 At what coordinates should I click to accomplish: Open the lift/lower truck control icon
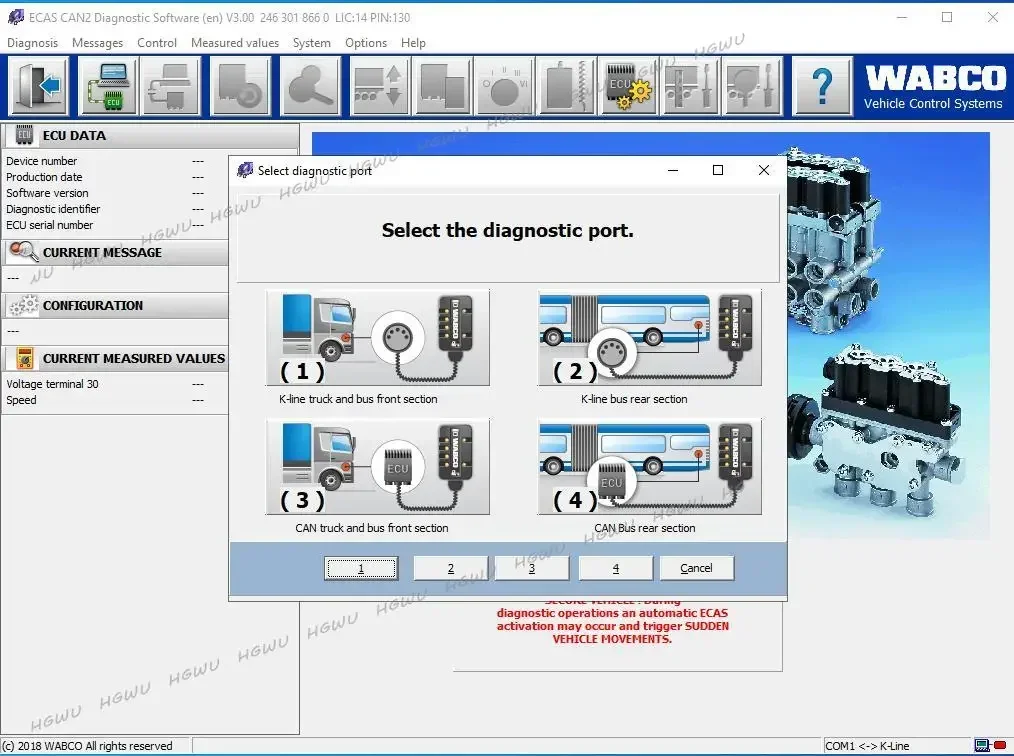click(x=379, y=86)
